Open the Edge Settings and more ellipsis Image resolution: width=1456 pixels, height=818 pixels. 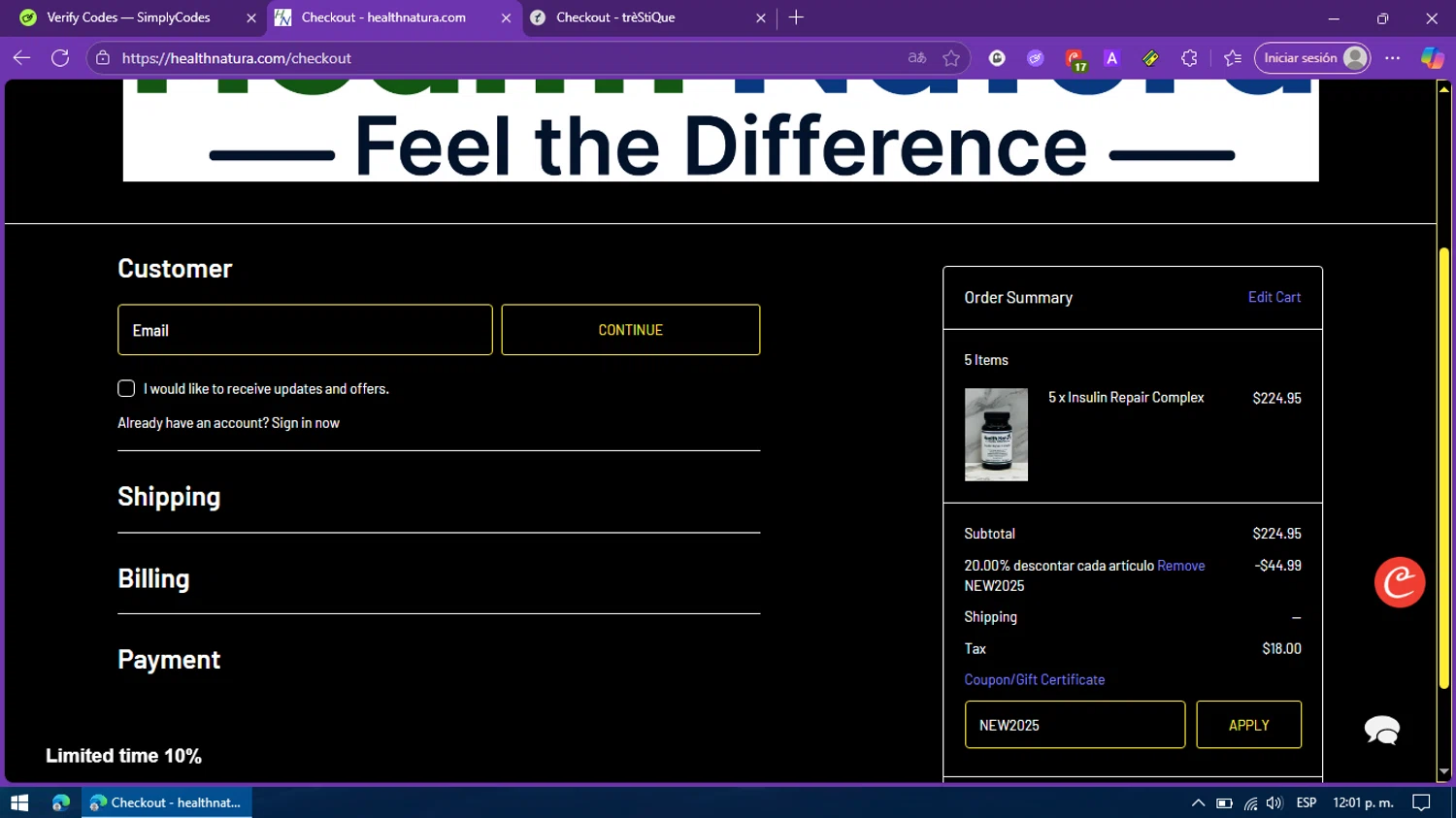[x=1393, y=58]
